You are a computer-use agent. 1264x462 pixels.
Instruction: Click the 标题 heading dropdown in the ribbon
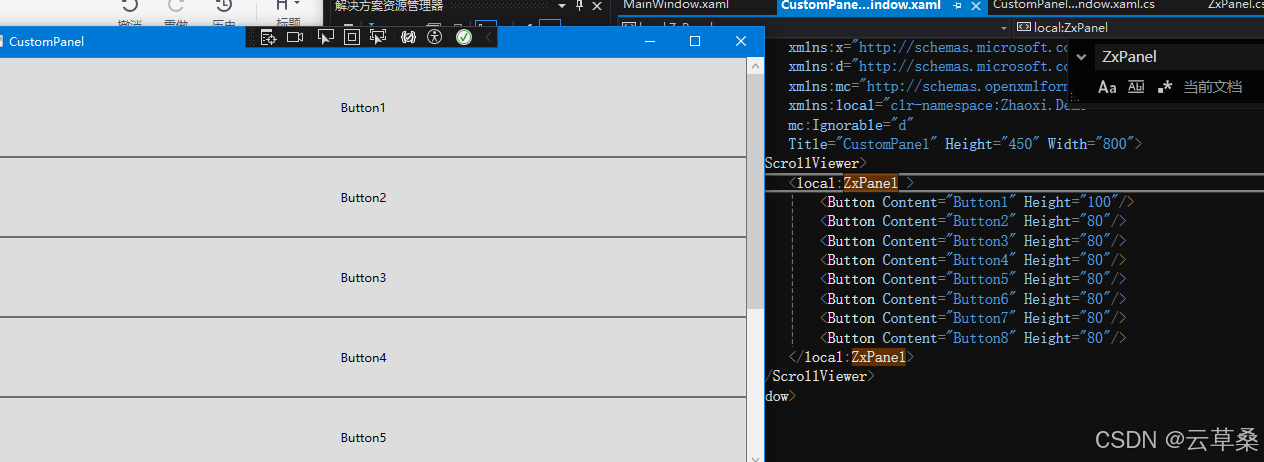[287, 12]
